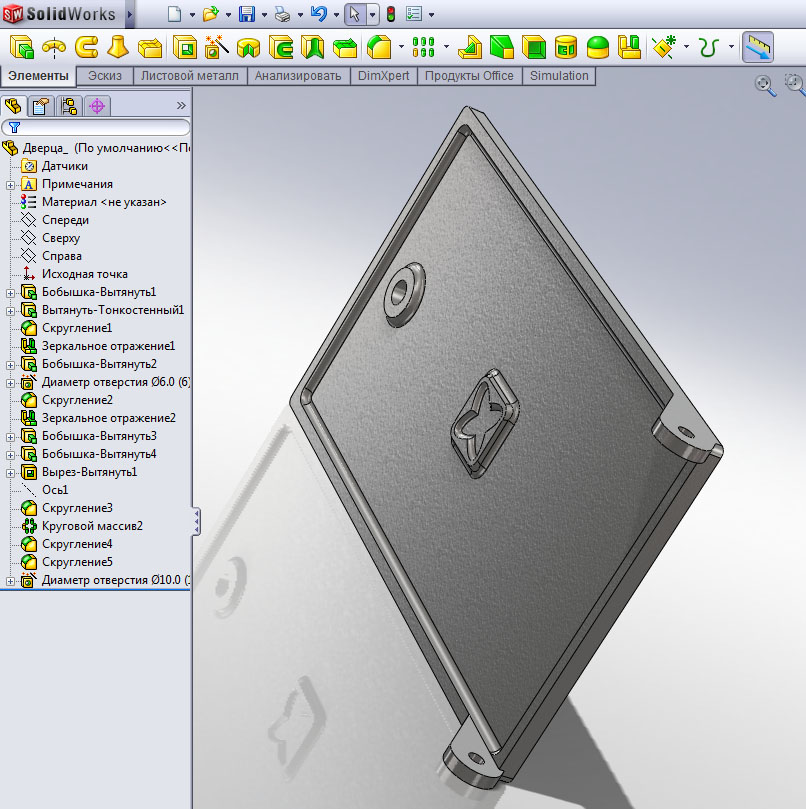
Task: Select Зеркальное отражение1 in feature tree
Action: coord(108,346)
